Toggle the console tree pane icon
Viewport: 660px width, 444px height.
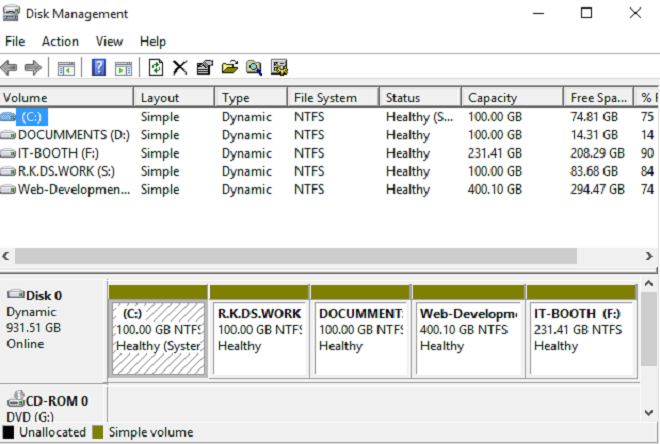point(66,68)
